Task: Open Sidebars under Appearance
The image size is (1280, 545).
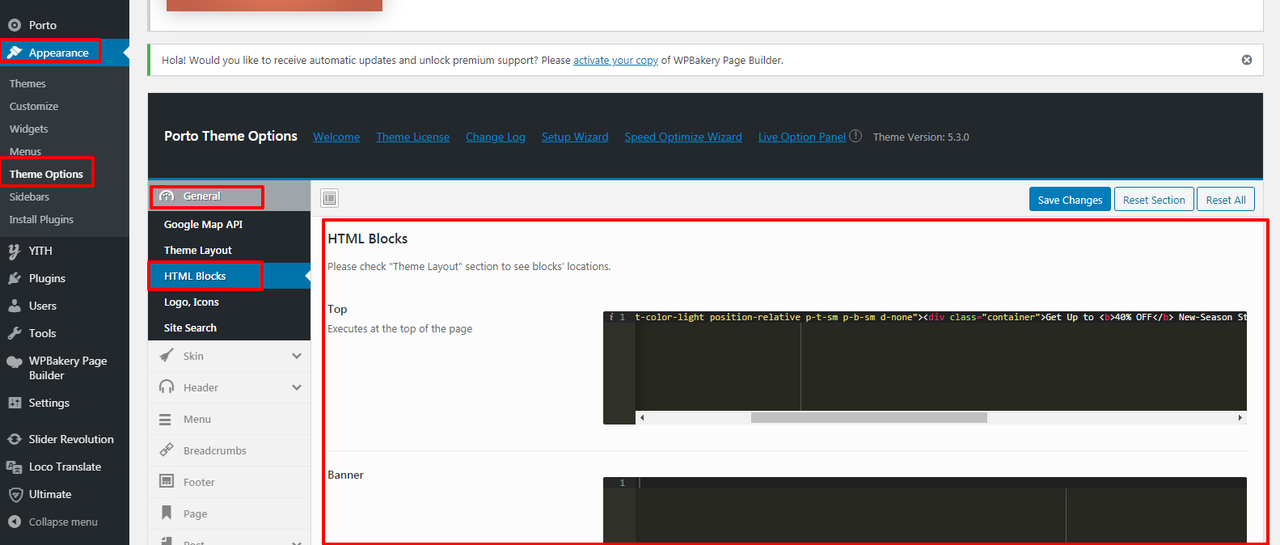Action: pyautogui.click(x=29, y=197)
